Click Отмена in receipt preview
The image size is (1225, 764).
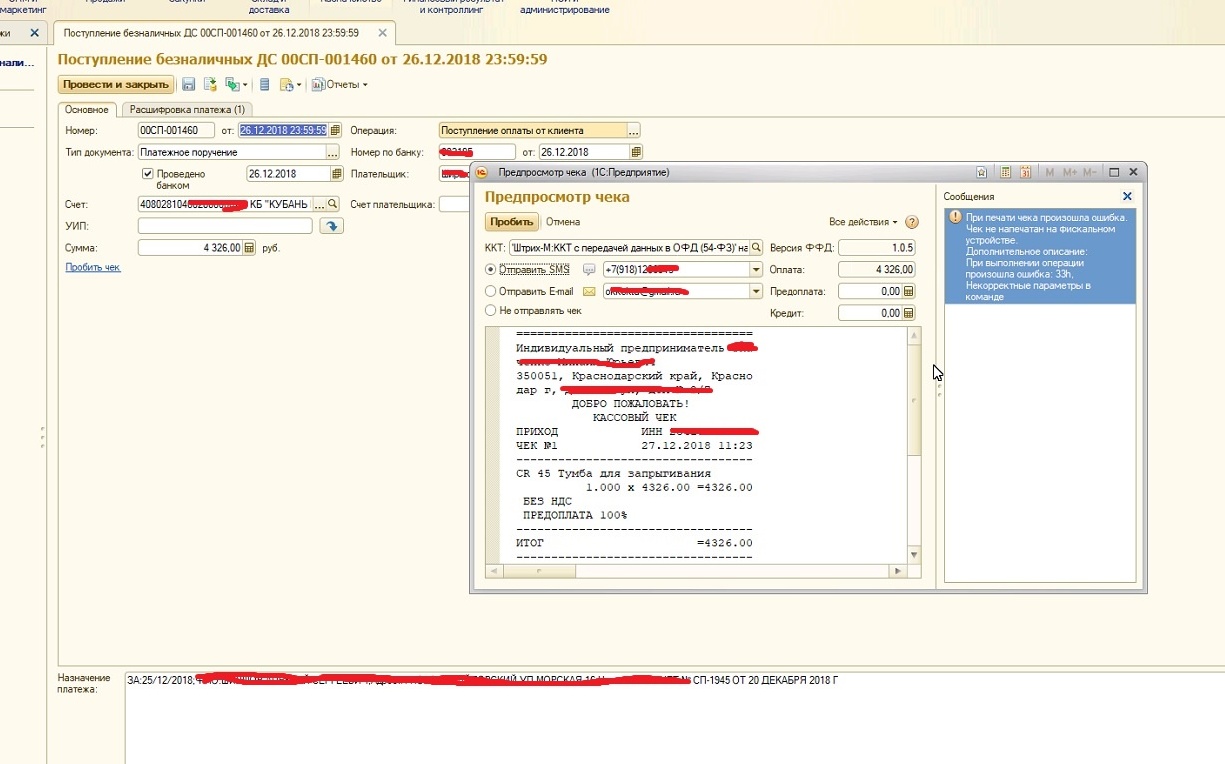point(563,222)
